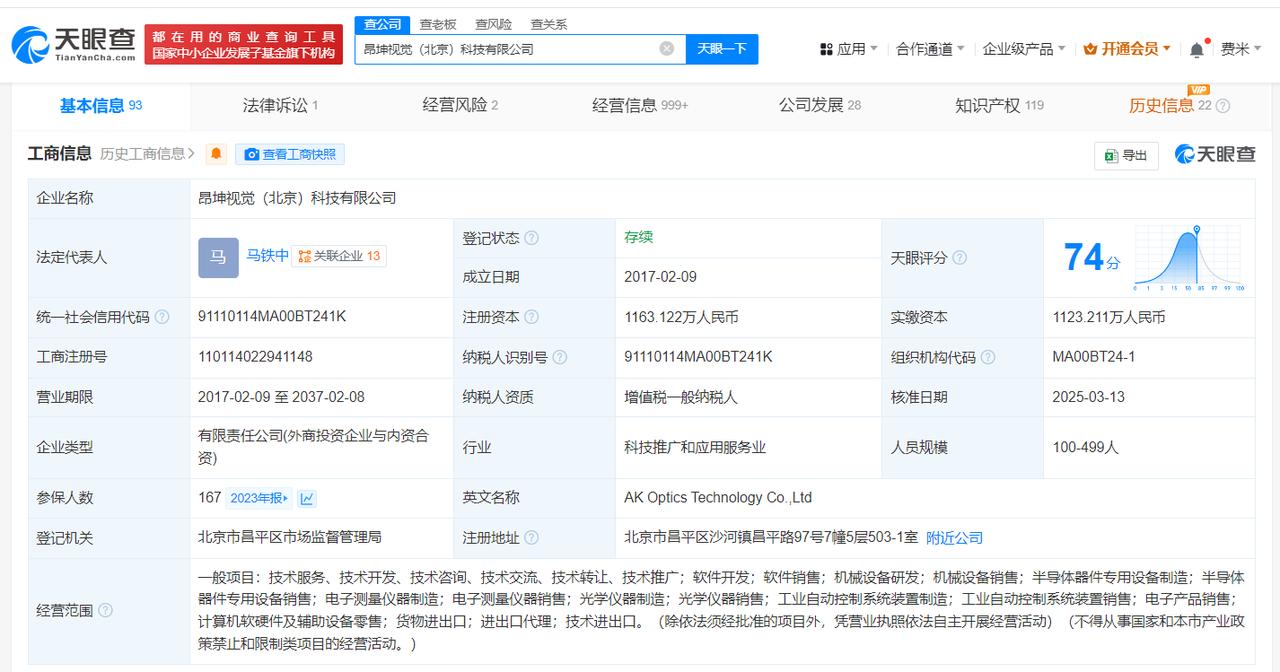The width and height of the screenshot is (1280, 672).
Task: Open the 开通会员 dropdown
Action: (x=1128, y=49)
